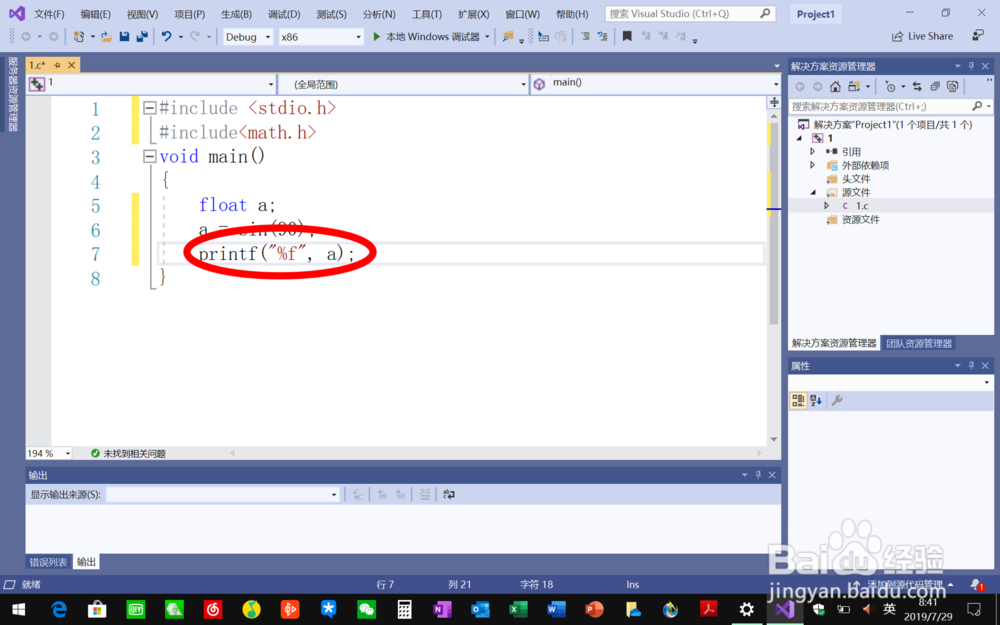
Task: Click Sync with Active Document icon
Action: coord(917,87)
